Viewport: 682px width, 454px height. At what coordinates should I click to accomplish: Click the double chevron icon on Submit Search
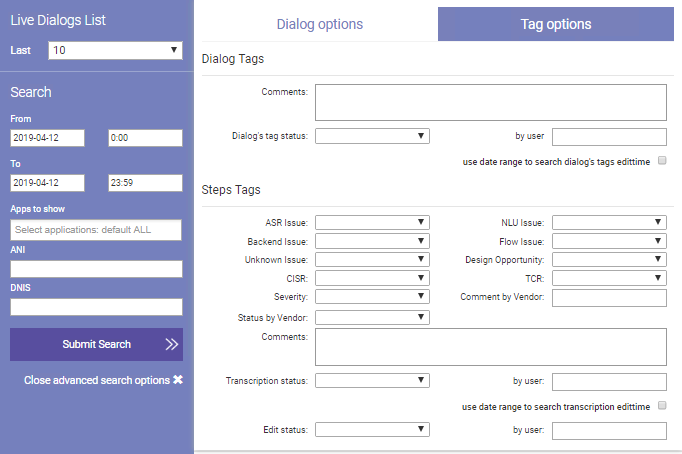(x=171, y=344)
